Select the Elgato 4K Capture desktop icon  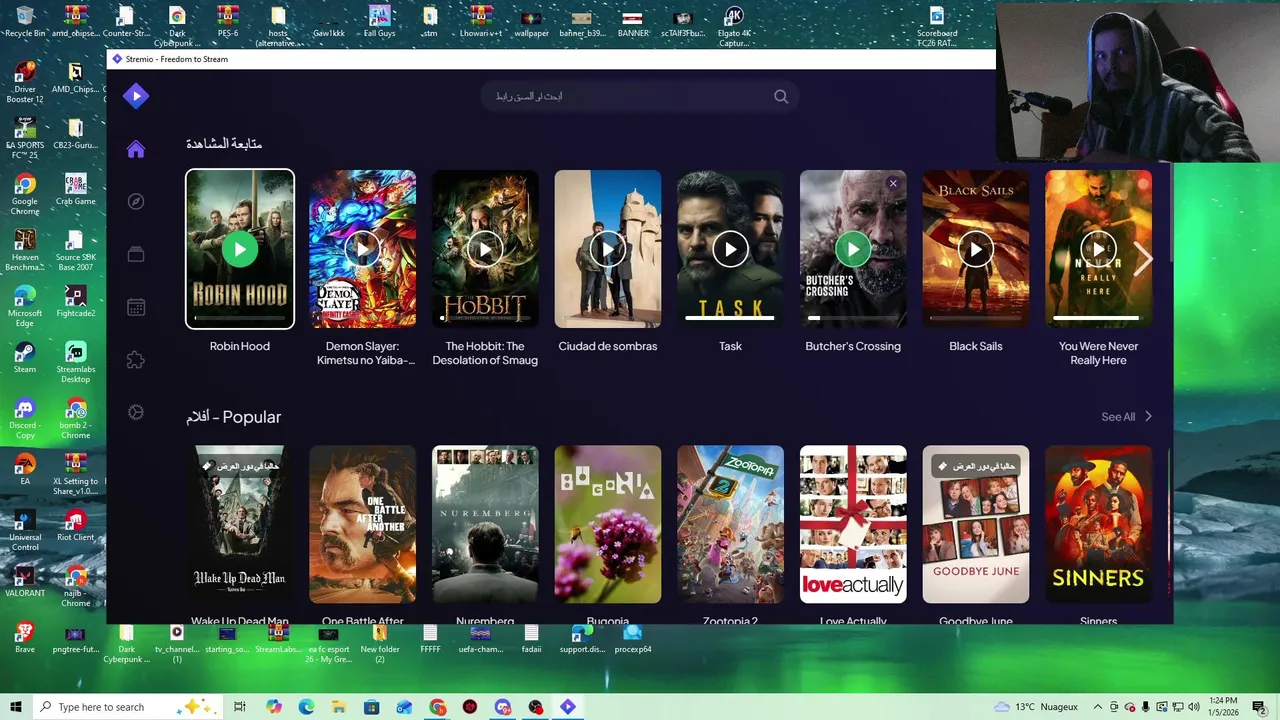tap(733, 26)
